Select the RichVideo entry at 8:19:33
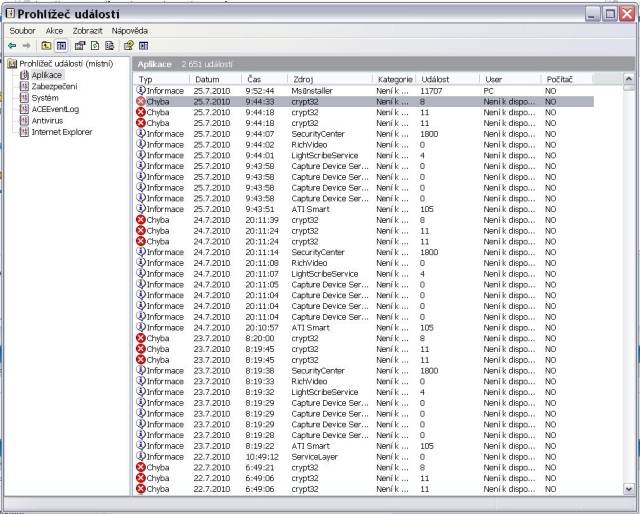The width and height of the screenshot is (640, 514). [363, 381]
